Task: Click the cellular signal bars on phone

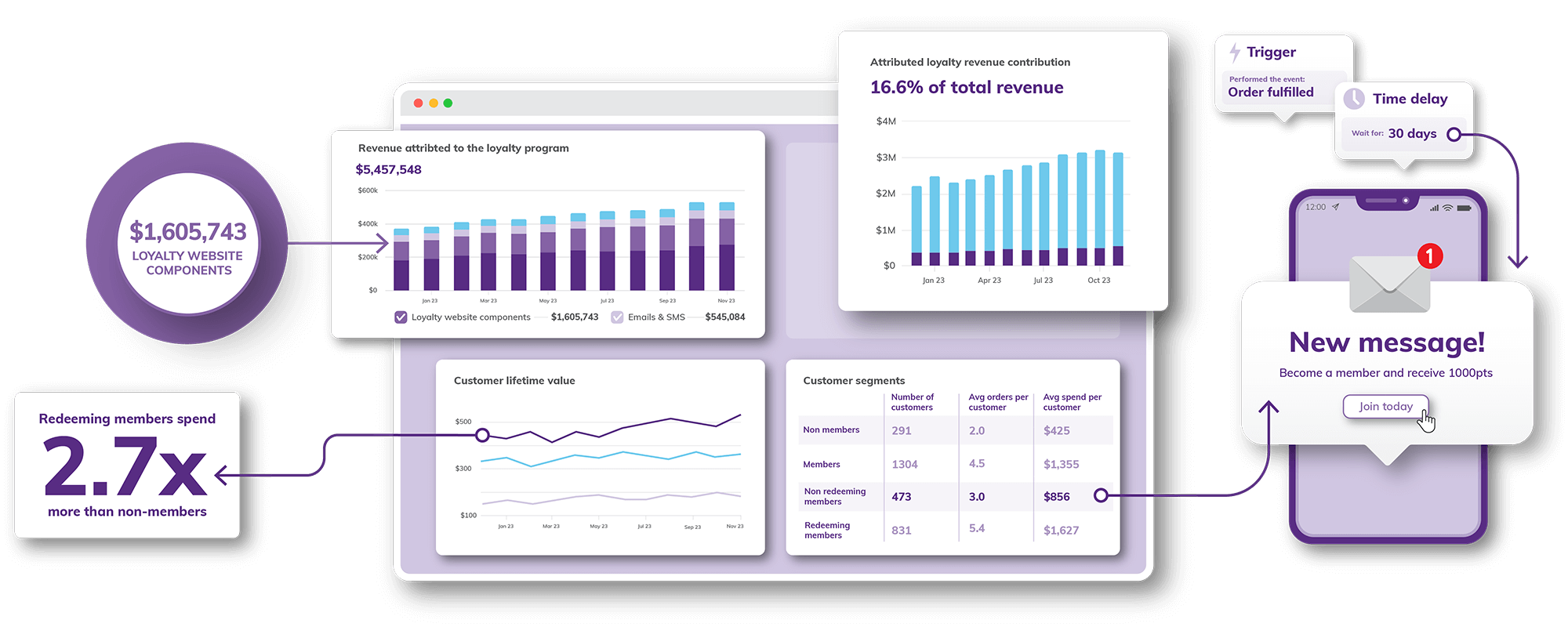Action: coord(1434,208)
